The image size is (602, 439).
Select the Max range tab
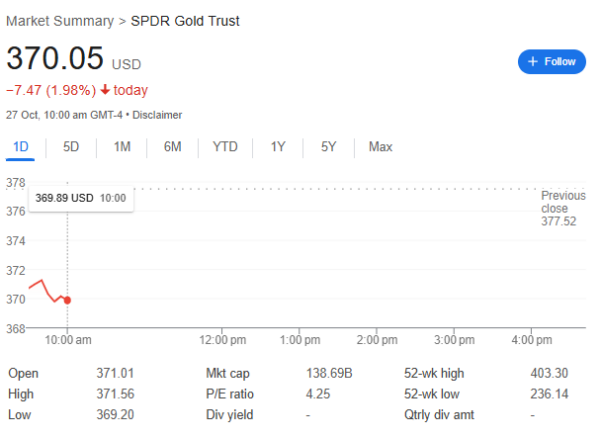[x=380, y=147]
